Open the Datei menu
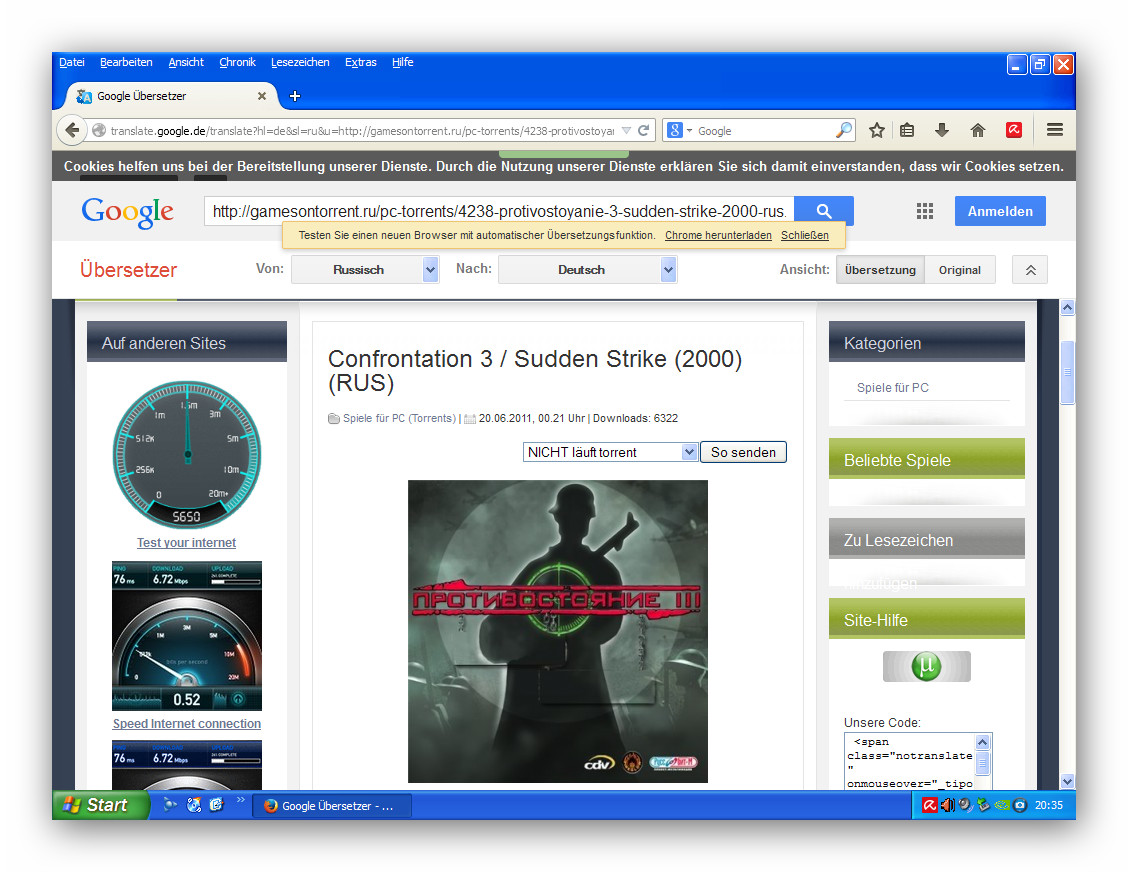Viewport: 1128px width, 872px height. 72,63
